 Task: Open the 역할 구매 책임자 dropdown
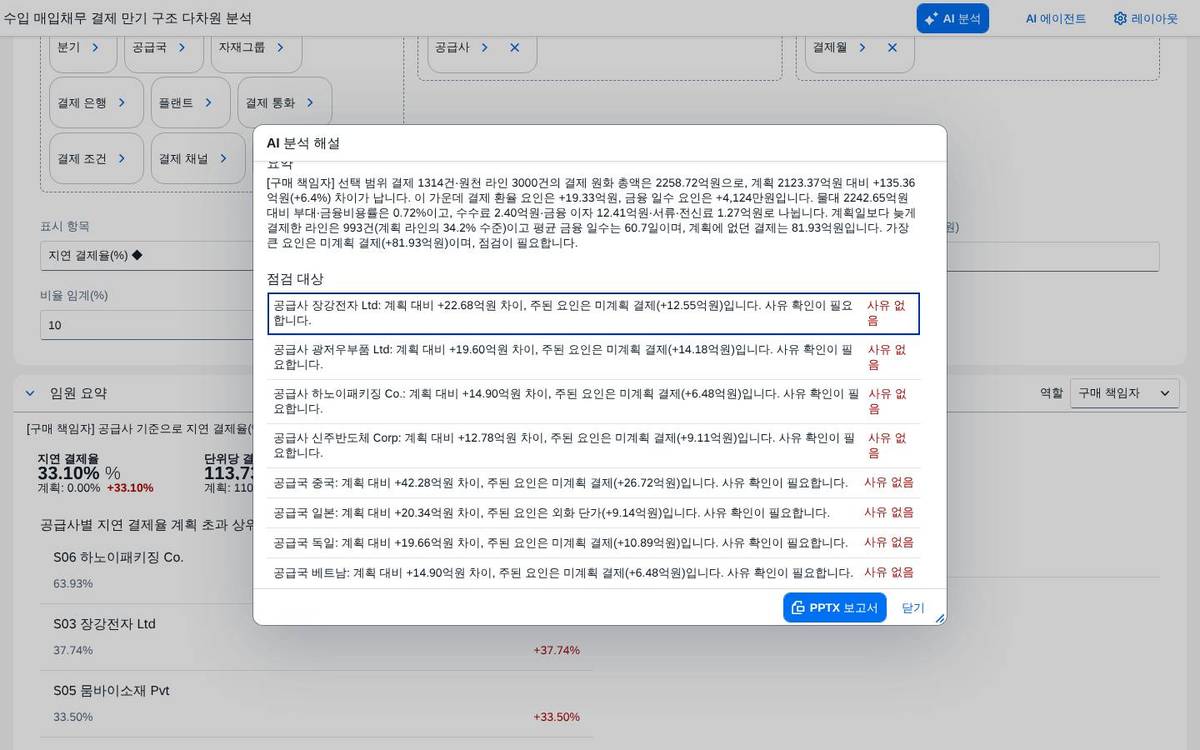(x=1124, y=393)
